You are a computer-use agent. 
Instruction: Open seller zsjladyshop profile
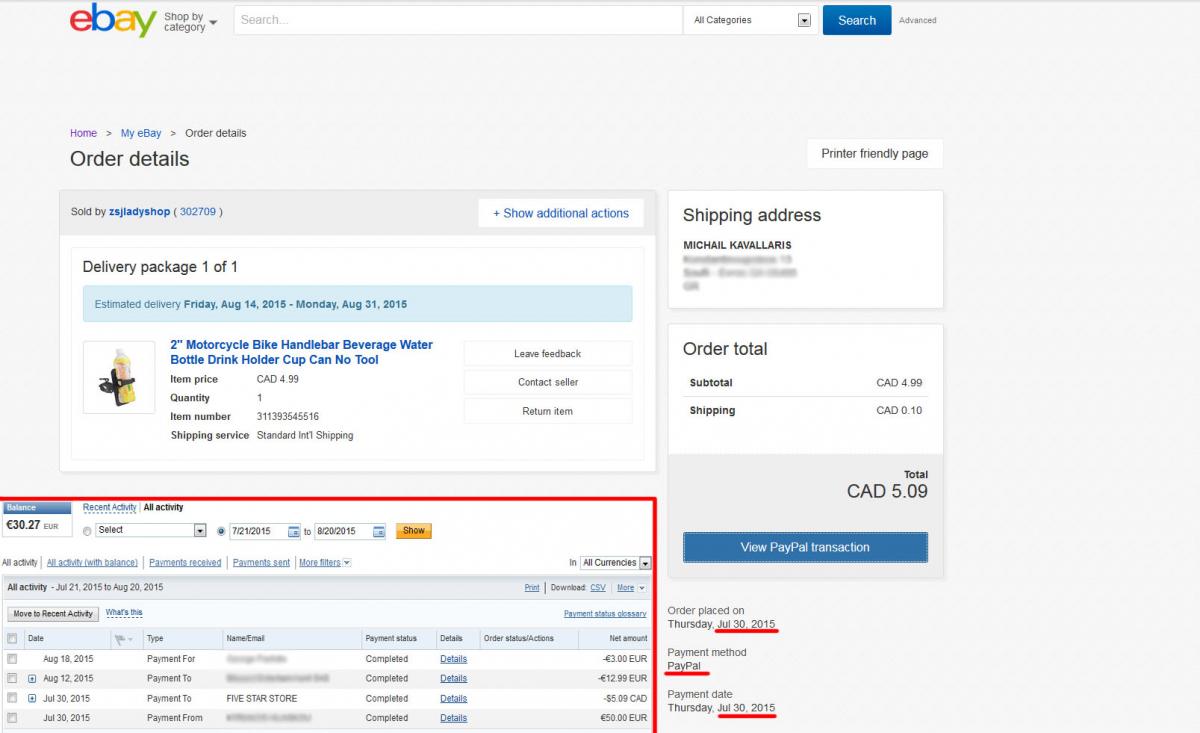point(139,212)
